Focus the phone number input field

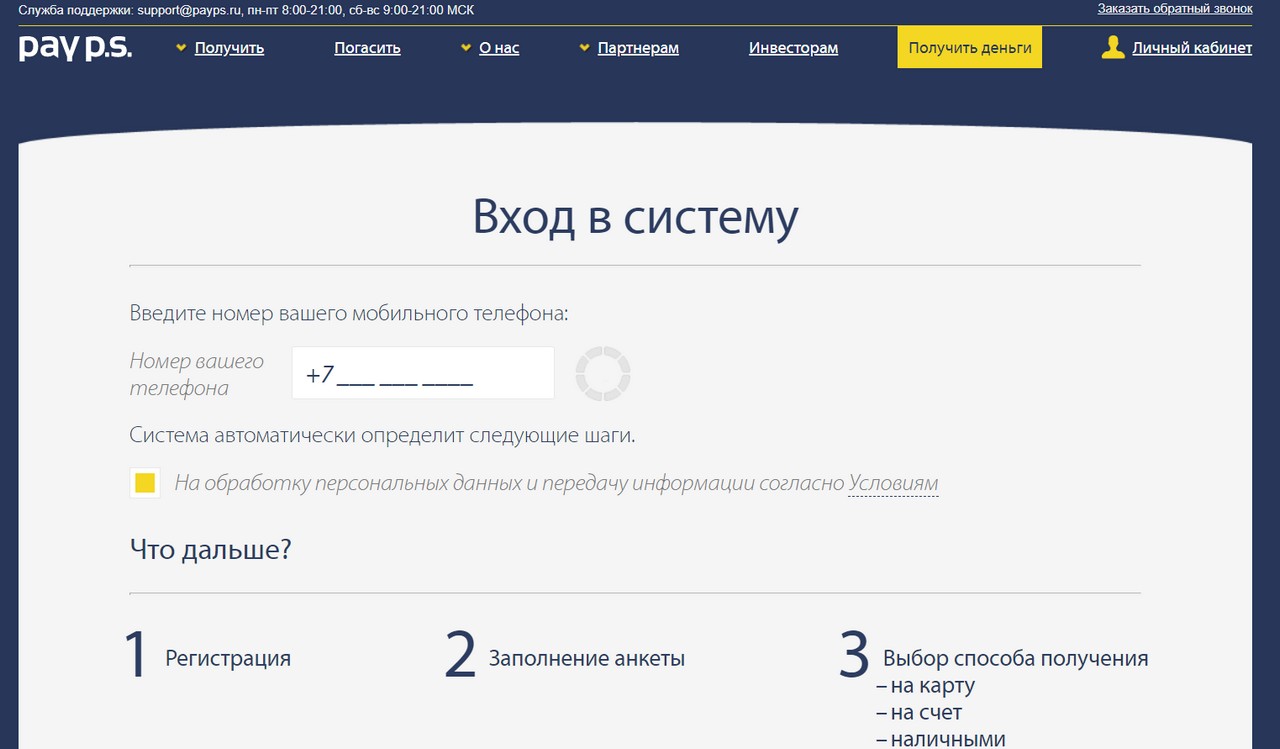423,373
